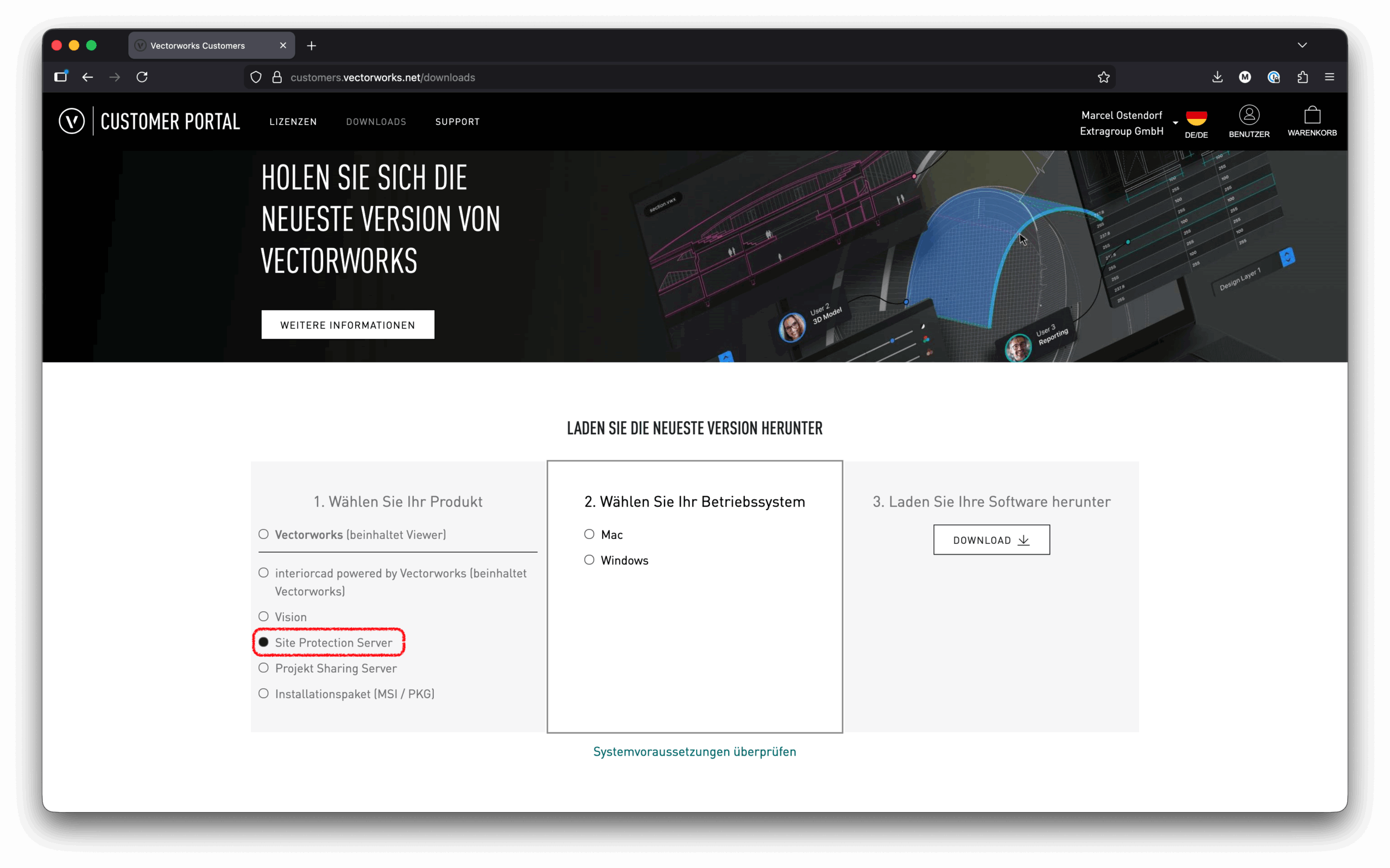Open the list all tabs chevron
The height and width of the screenshot is (868, 1390).
[x=1302, y=46]
